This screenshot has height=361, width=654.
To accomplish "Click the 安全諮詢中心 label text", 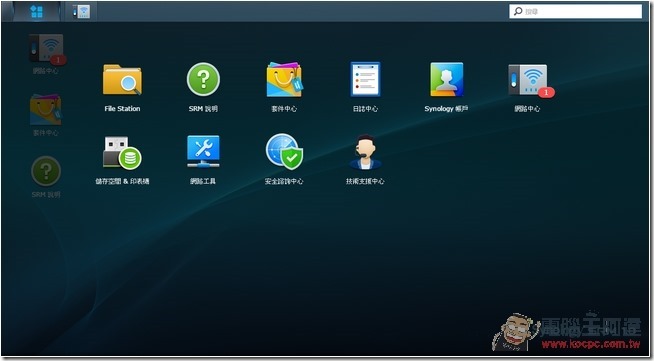I will [284, 181].
